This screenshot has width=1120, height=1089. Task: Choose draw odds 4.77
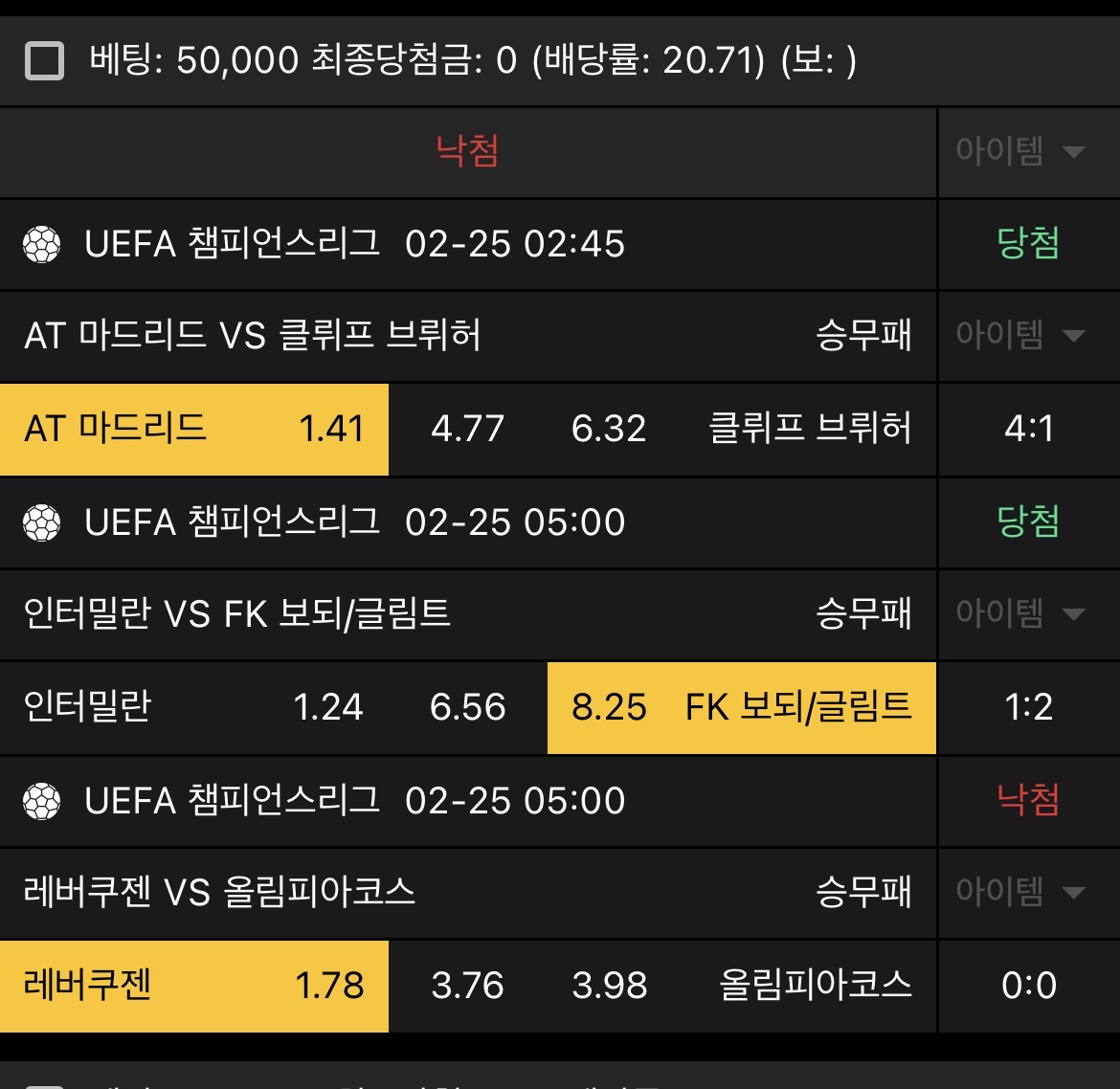click(x=467, y=429)
